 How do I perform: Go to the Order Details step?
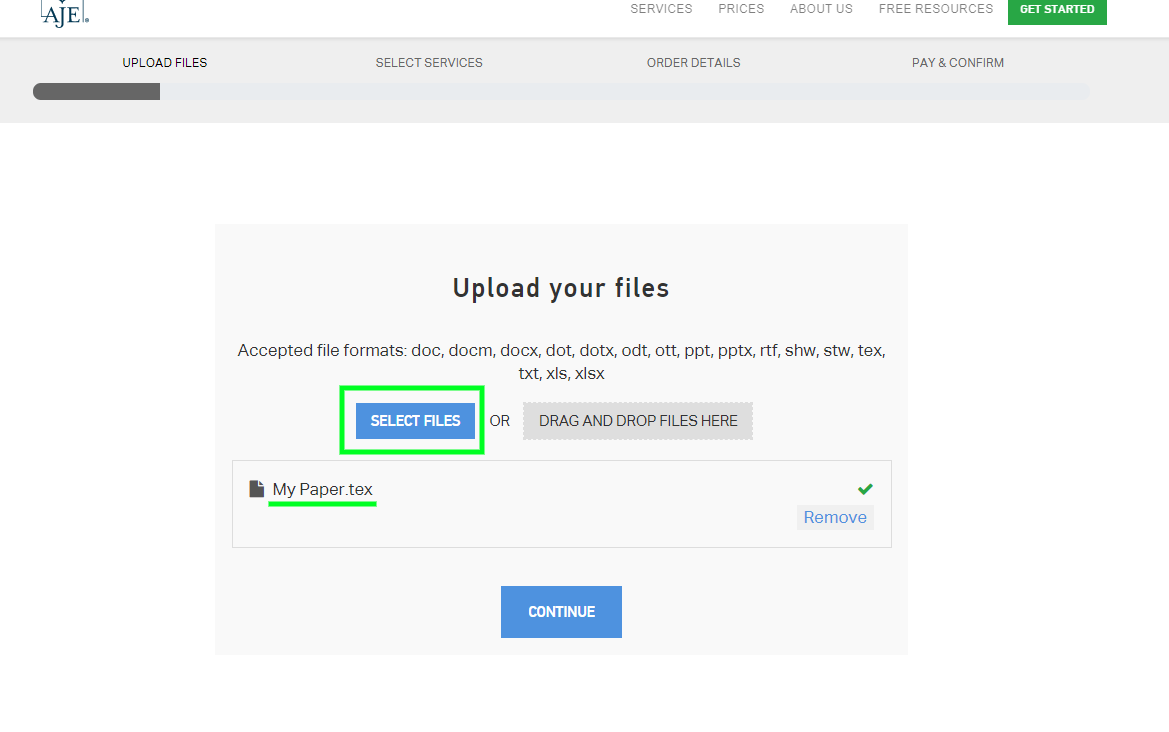coord(693,63)
